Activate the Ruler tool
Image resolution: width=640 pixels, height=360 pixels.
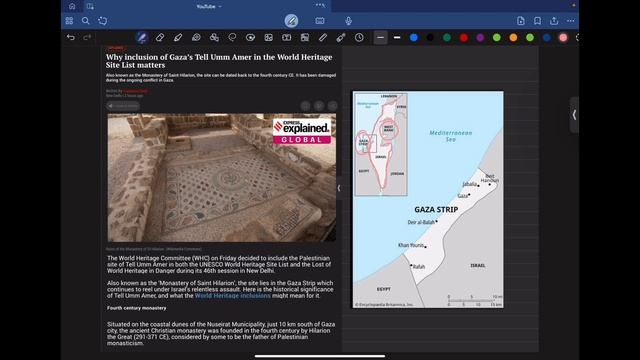click(x=322, y=38)
